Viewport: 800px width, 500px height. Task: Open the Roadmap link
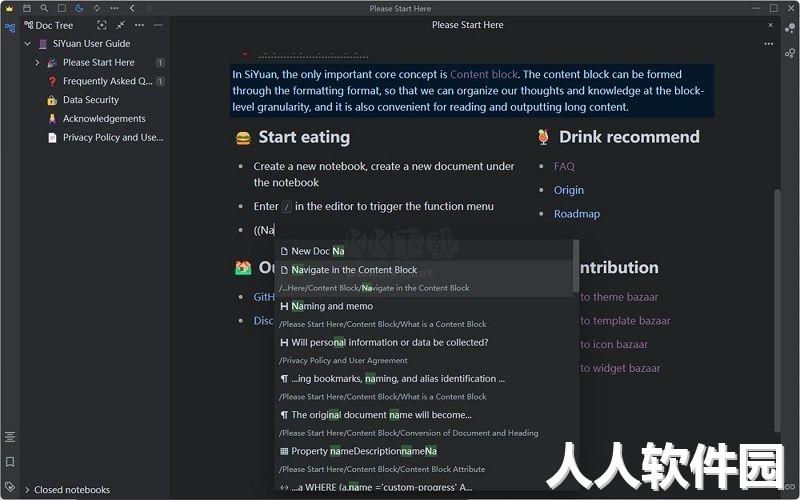click(577, 214)
